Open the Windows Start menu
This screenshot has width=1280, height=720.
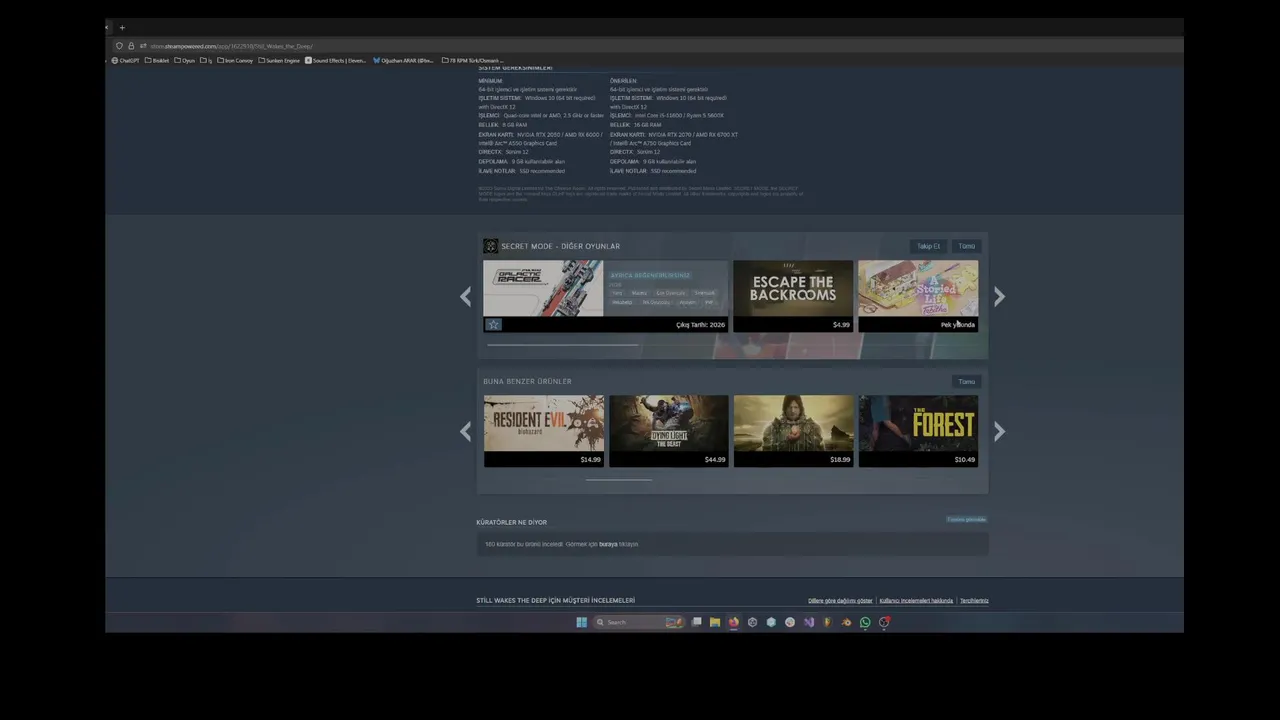tap(582, 622)
